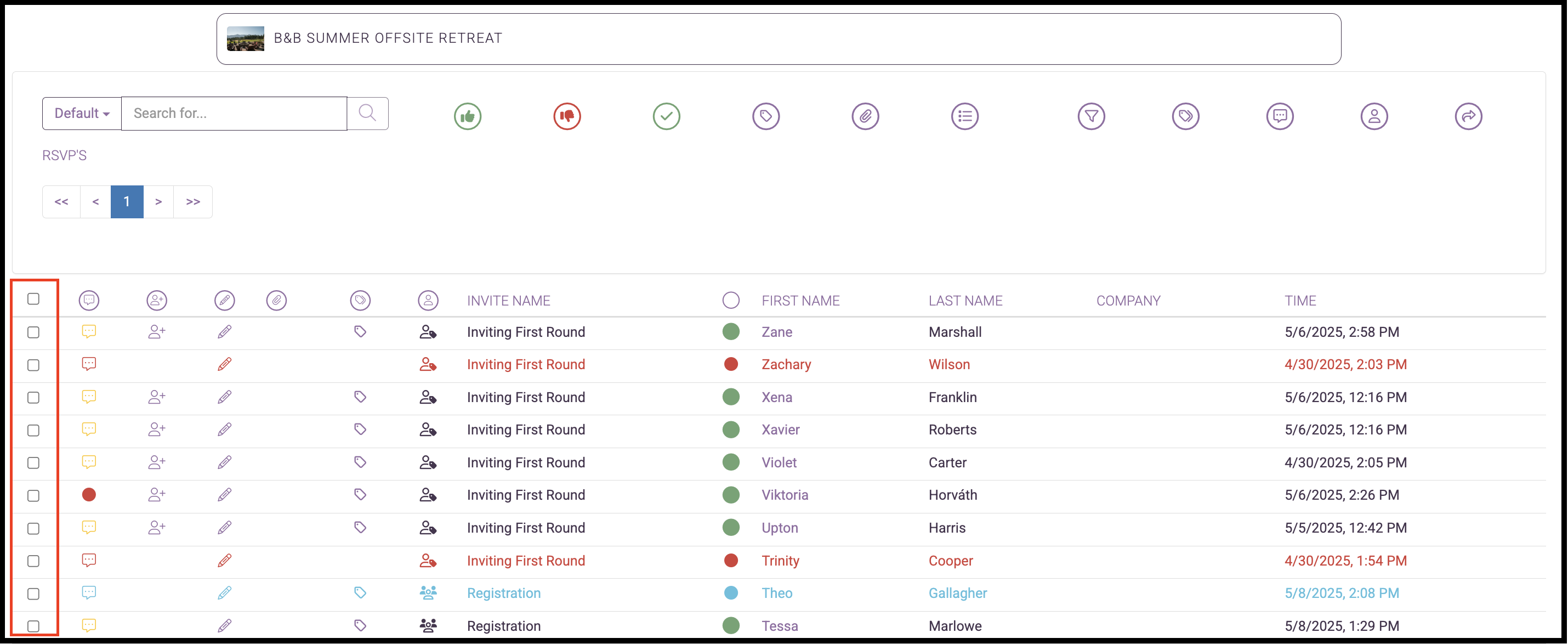Check the box for Zachary Wilson row

33,365
